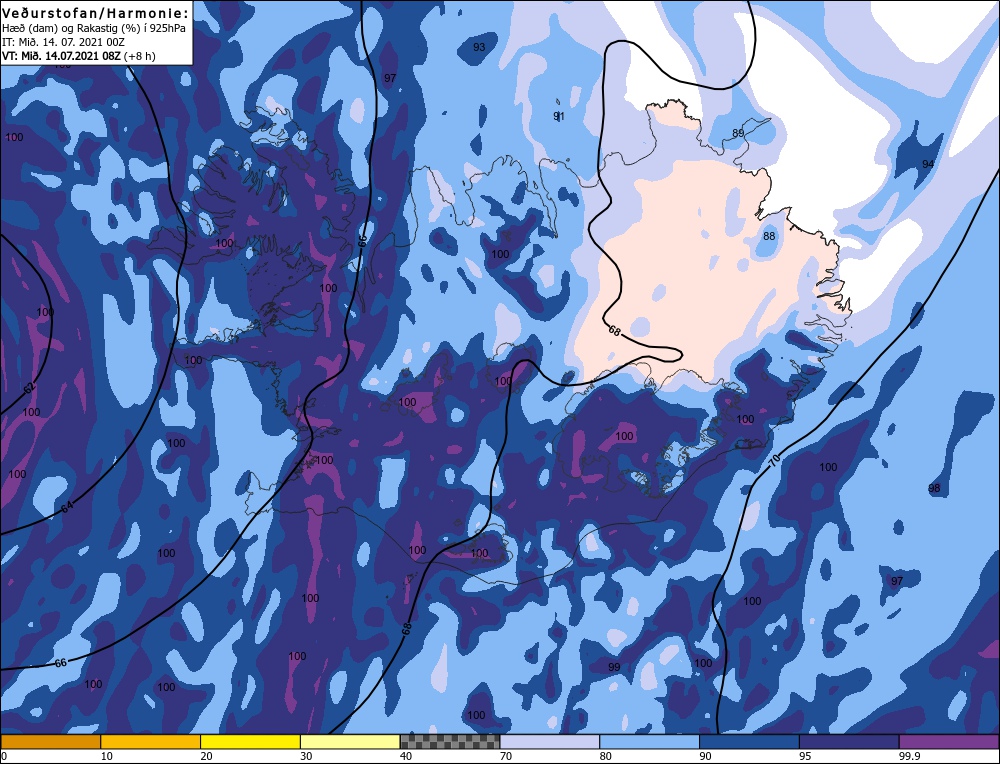Click the '62' height contour label
The image size is (1000, 764).
(x=29, y=388)
